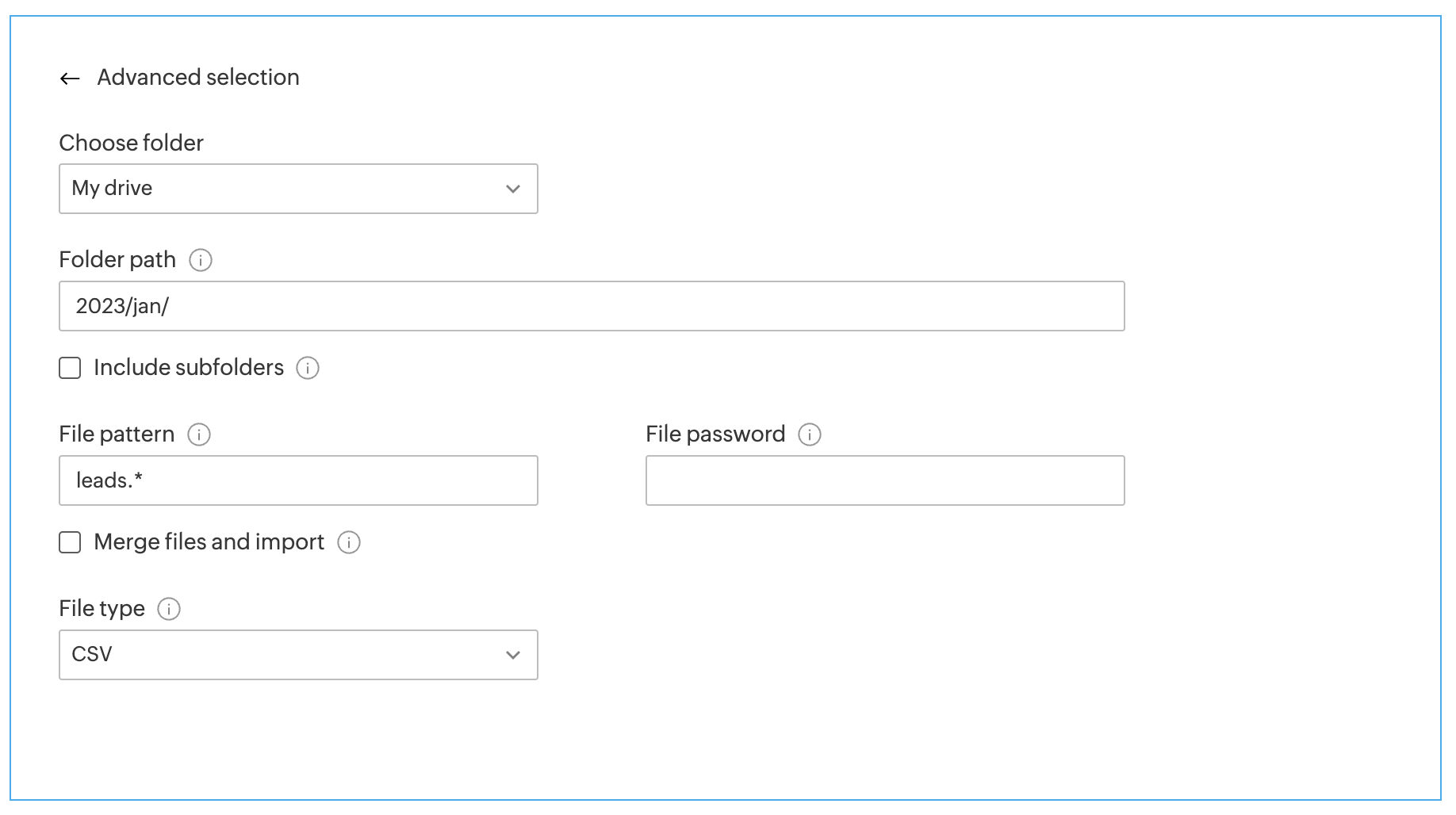This screenshot has width=1456, height=815.
Task: Click chevron arrow in CSV selector
Action: pyautogui.click(x=513, y=655)
